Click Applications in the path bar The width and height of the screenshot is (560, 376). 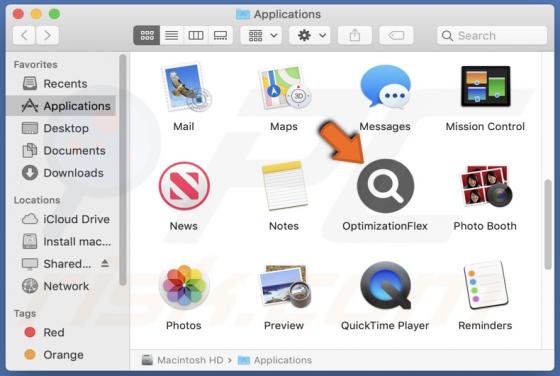click(x=275, y=360)
